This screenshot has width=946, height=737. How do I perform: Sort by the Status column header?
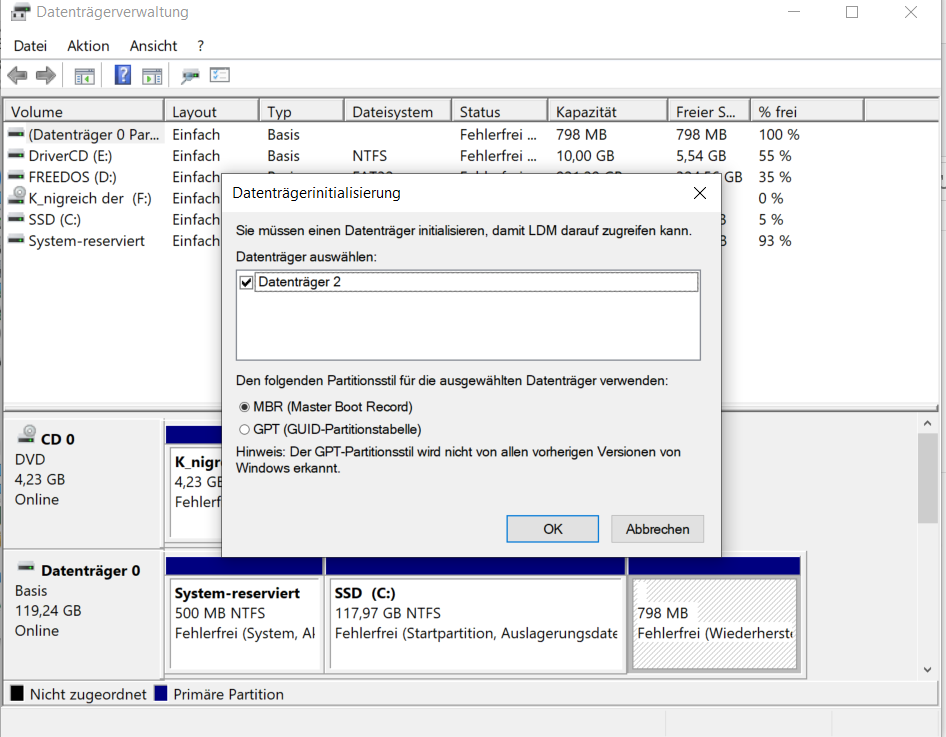[x=500, y=112]
